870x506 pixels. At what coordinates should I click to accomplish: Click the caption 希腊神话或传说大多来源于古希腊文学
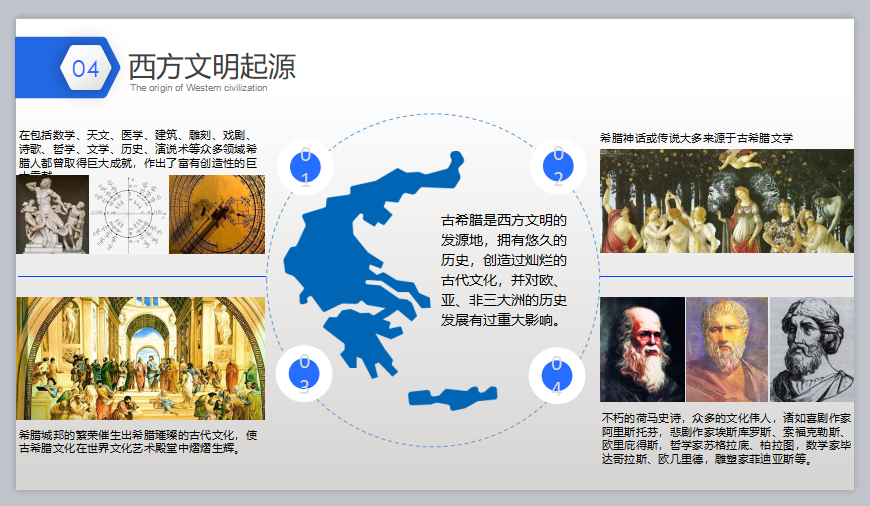coord(696,138)
